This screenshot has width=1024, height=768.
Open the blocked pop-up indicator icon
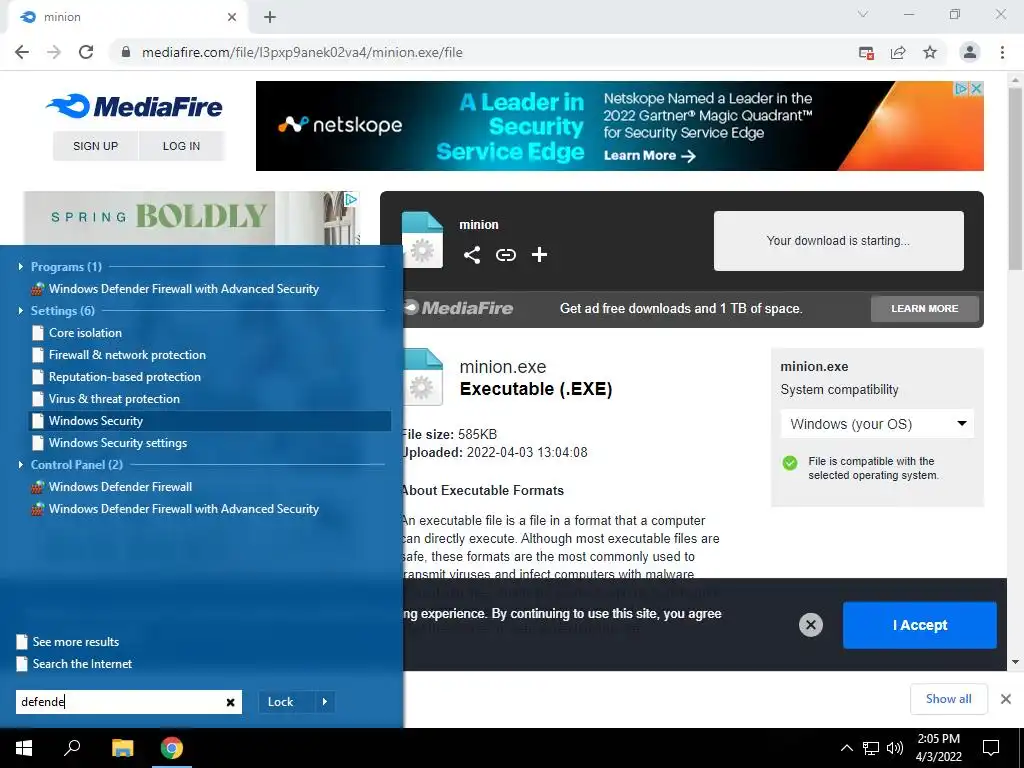tap(866, 53)
